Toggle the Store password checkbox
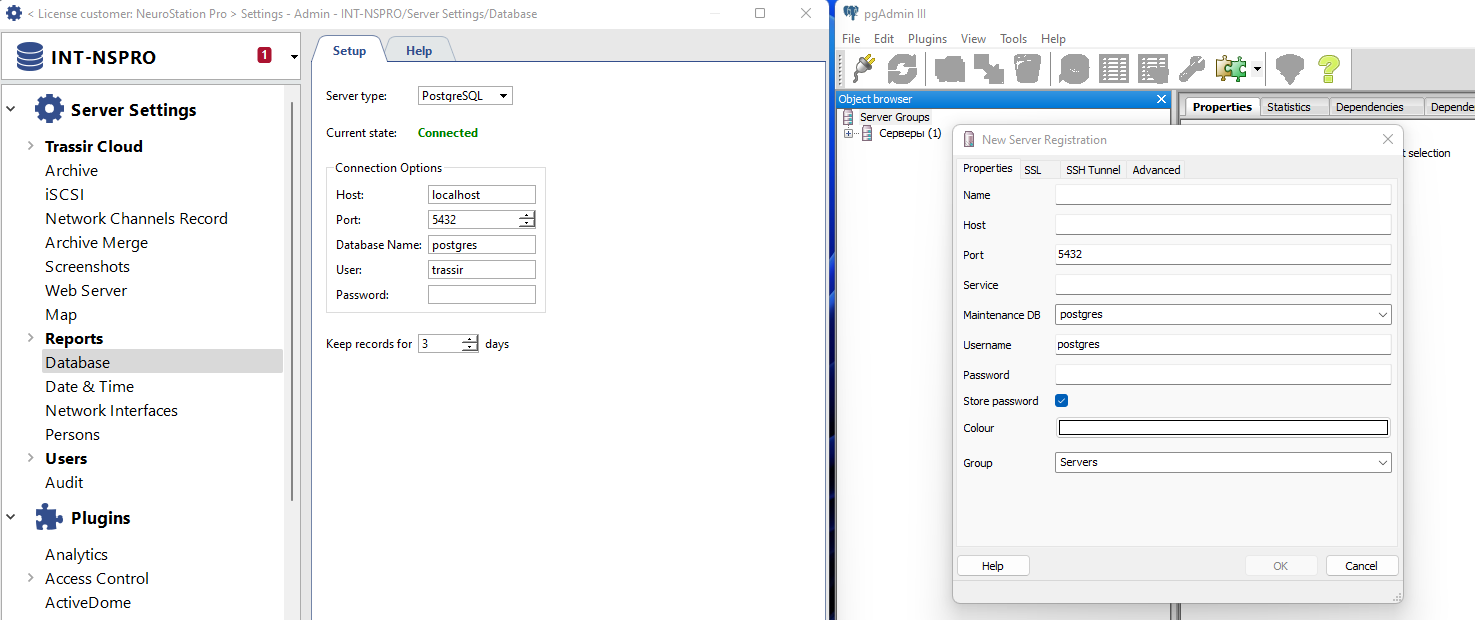The height and width of the screenshot is (620, 1475). pyautogui.click(x=1062, y=401)
